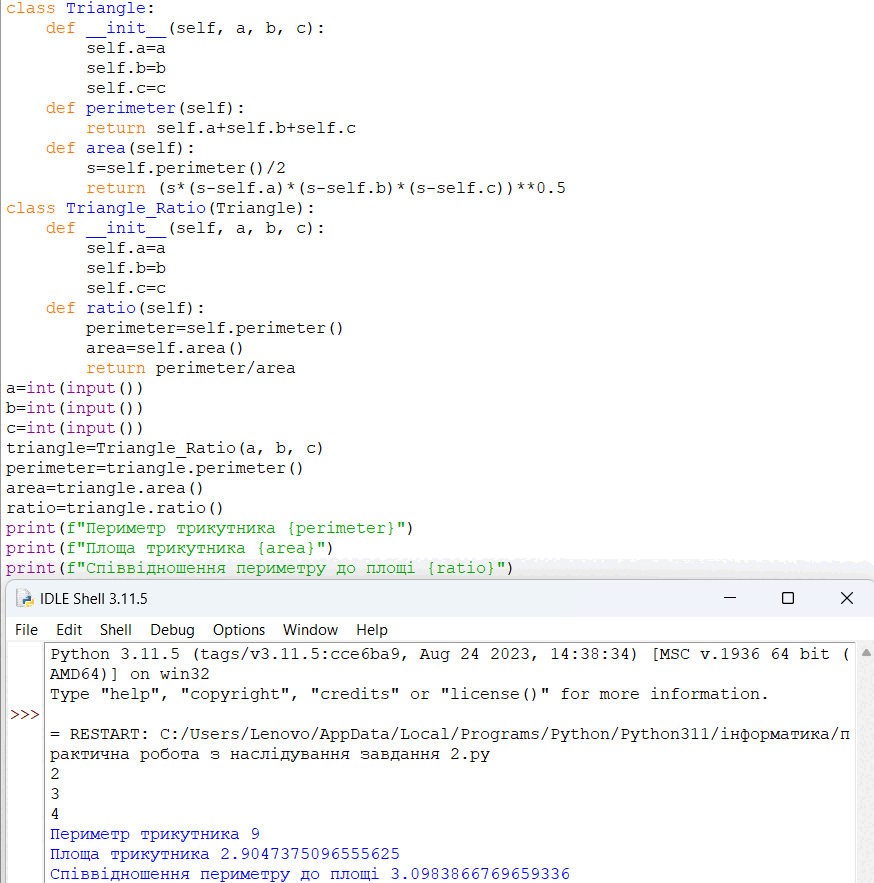
Task: Click the Heron formula return line with **0.5
Action: tap(325, 188)
